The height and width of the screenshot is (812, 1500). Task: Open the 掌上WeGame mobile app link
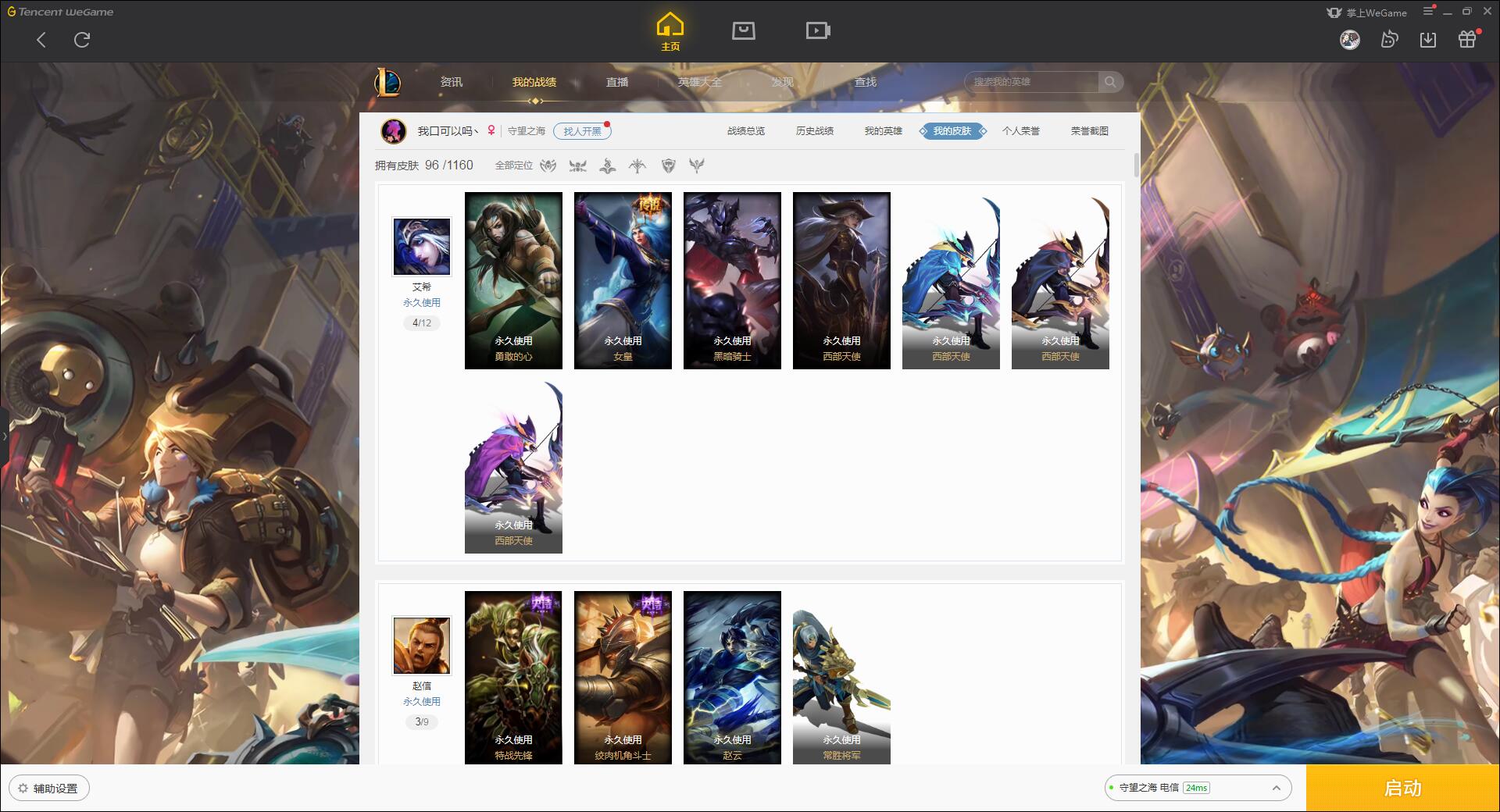[1366, 12]
